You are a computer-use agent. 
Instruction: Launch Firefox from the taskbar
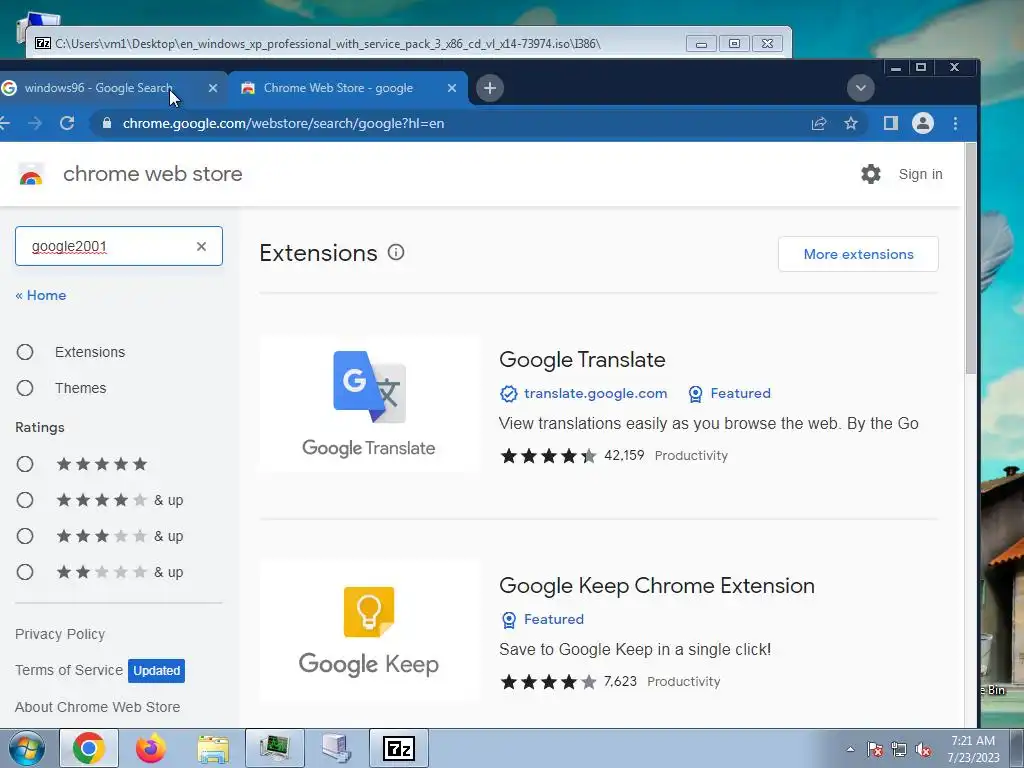coord(150,748)
